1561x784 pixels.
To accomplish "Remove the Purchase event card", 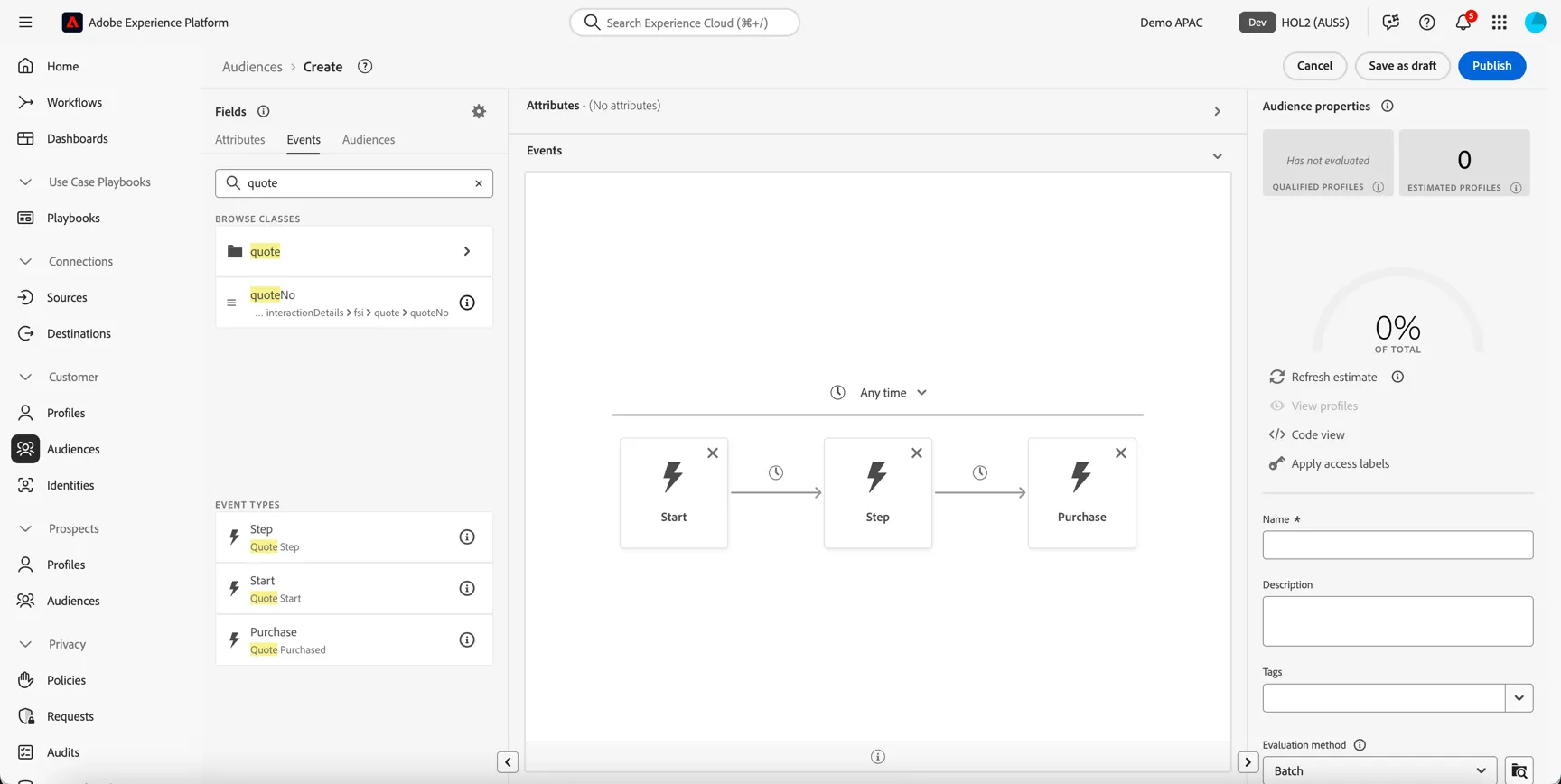I will coord(1121,453).
